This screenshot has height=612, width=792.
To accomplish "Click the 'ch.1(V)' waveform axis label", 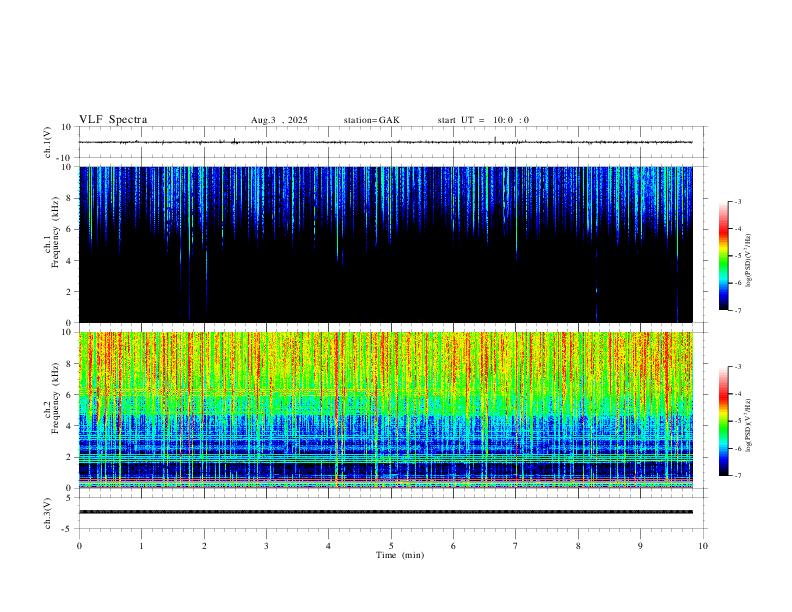I will tap(48, 142).
